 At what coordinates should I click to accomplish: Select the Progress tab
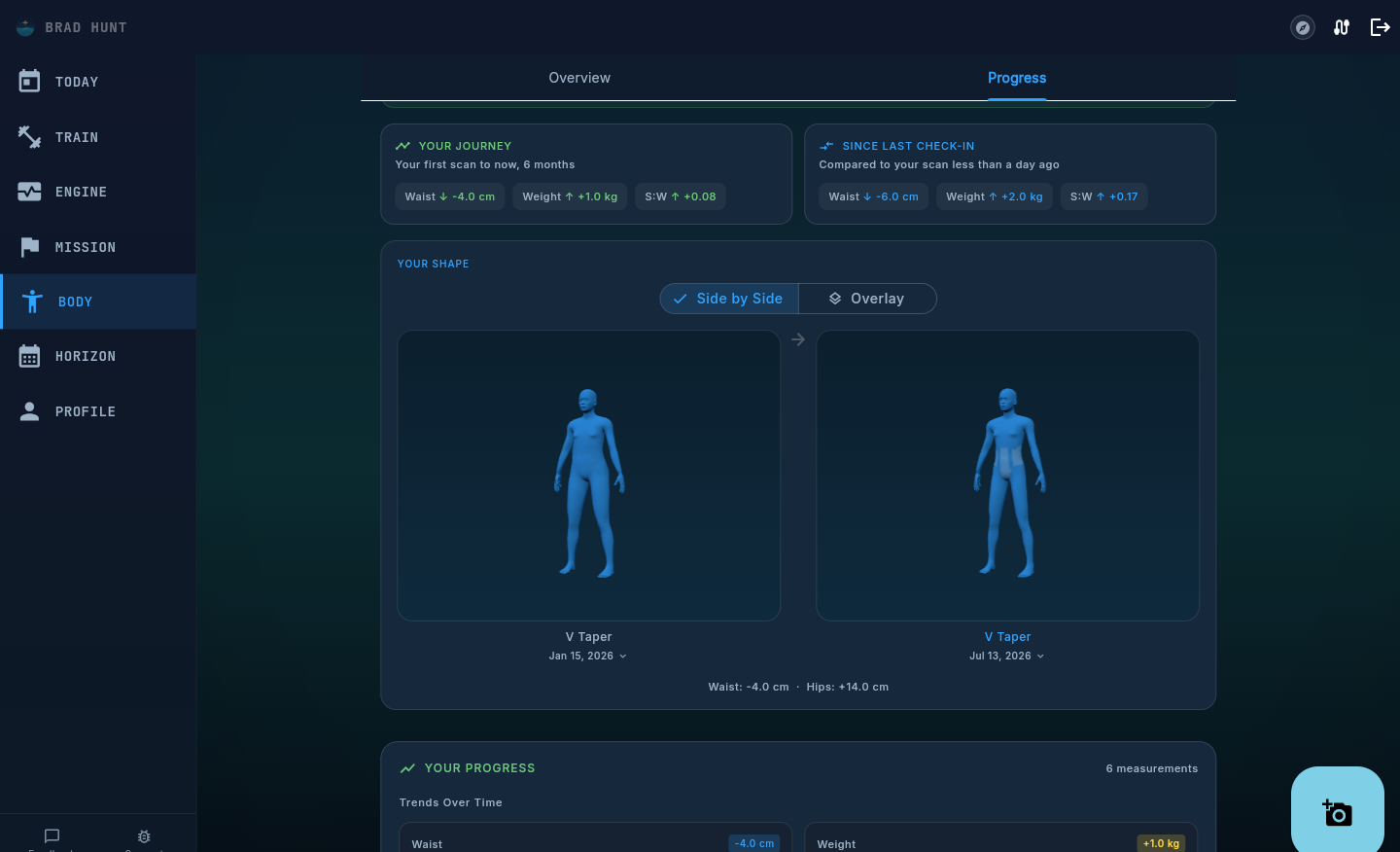tap(1017, 78)
